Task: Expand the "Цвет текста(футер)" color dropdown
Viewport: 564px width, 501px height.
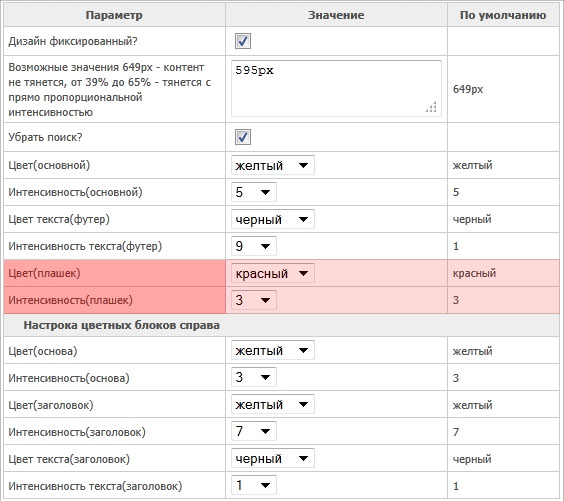Action: pyautogui.click(x=273, y=219)
